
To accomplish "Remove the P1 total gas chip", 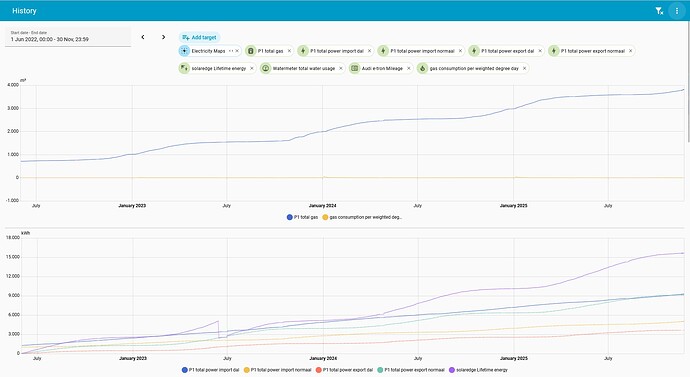I will coord(289,51).
